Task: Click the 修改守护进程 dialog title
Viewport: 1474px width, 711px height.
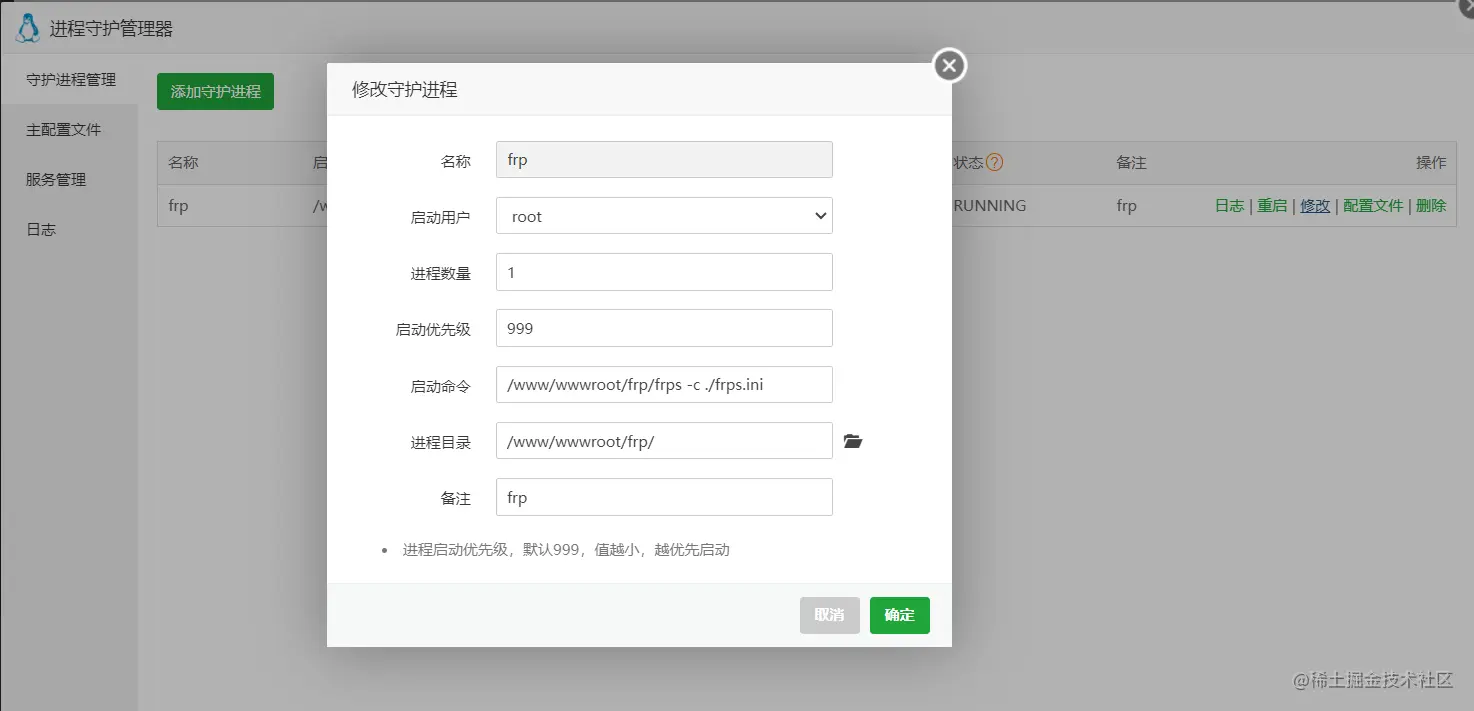Action: [404, 89]
